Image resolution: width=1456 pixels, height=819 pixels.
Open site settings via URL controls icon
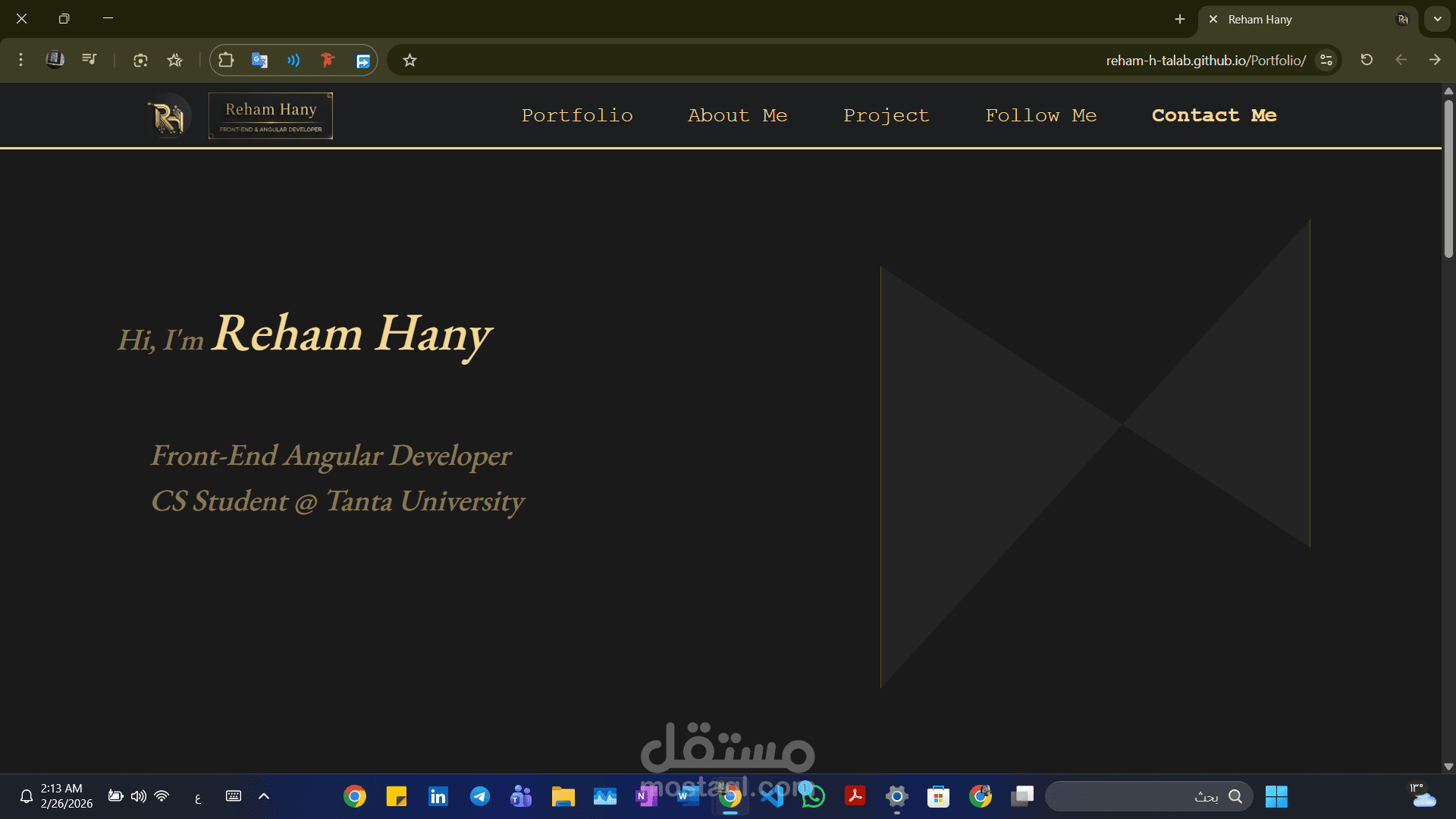click(1326, 60)
